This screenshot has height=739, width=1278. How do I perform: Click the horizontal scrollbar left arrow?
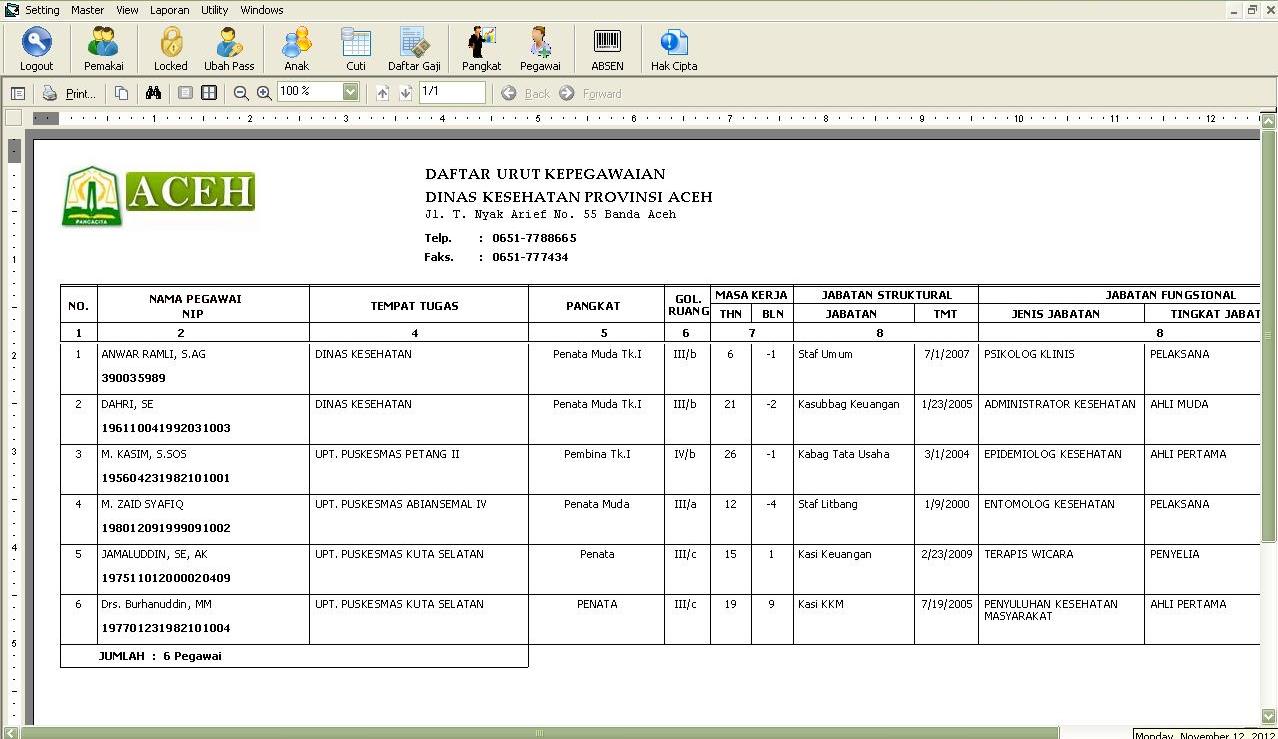point(8,733)
